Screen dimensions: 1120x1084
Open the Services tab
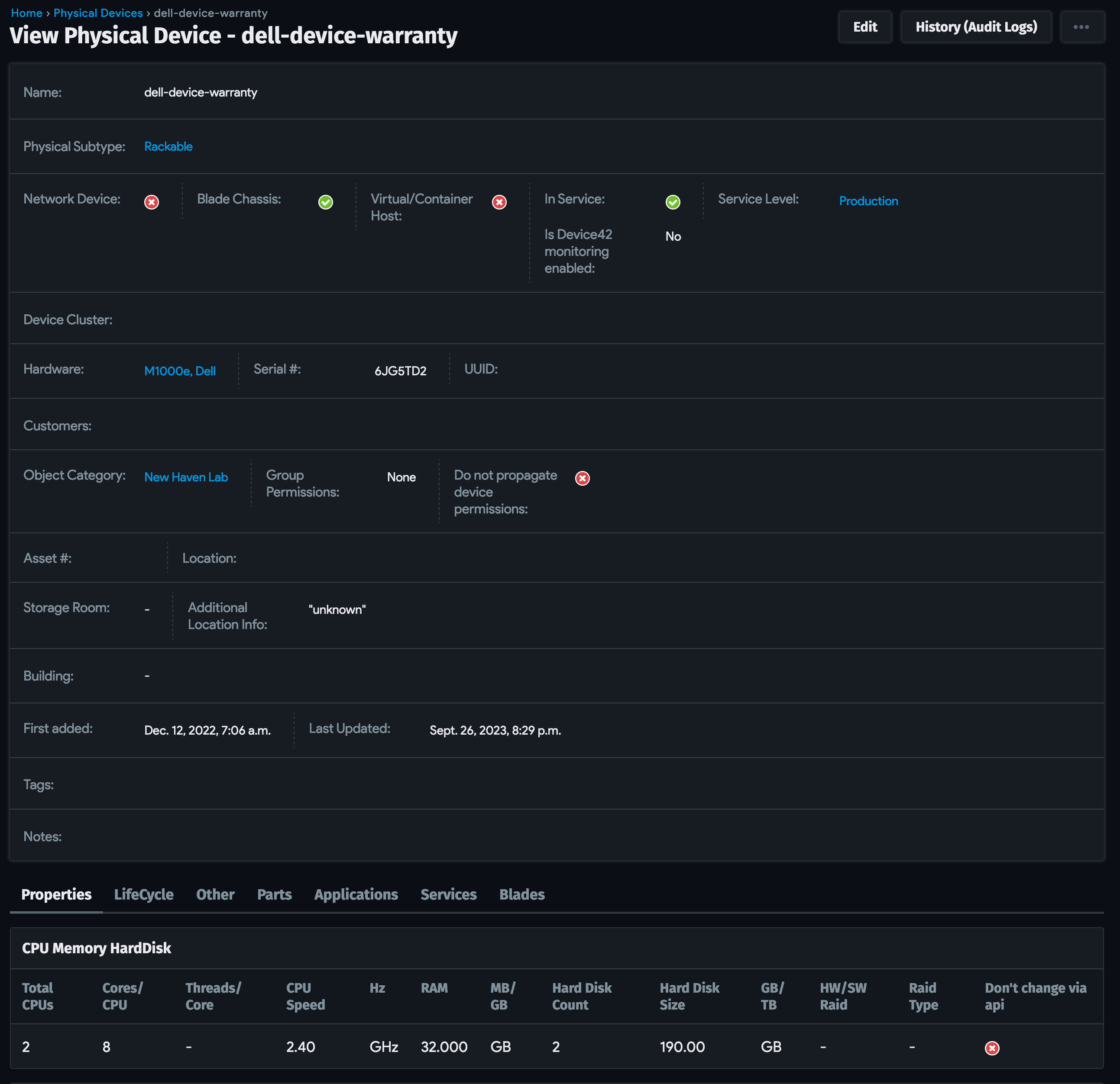pos(448,894)
